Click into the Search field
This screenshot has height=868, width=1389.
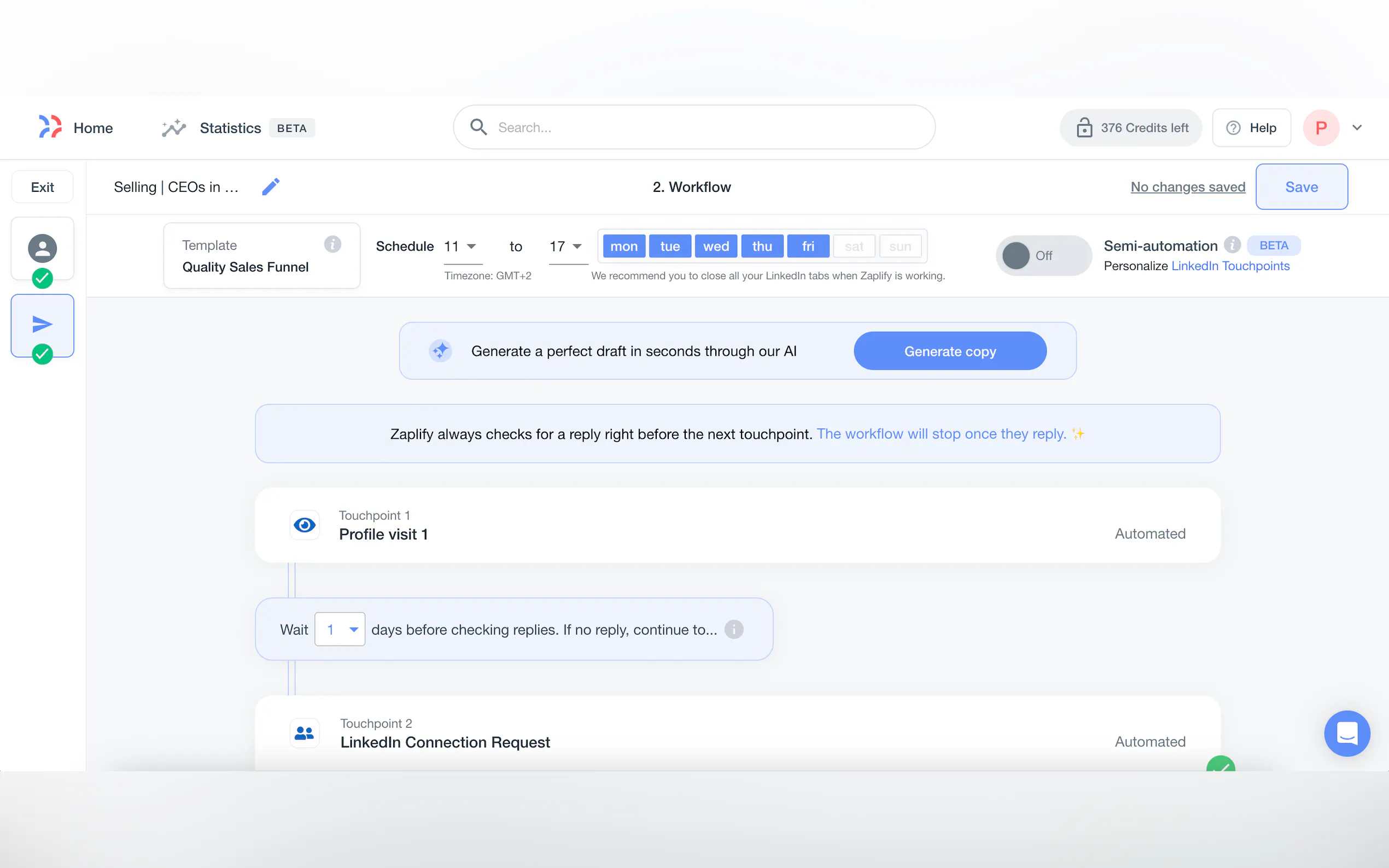click(695, 127)
